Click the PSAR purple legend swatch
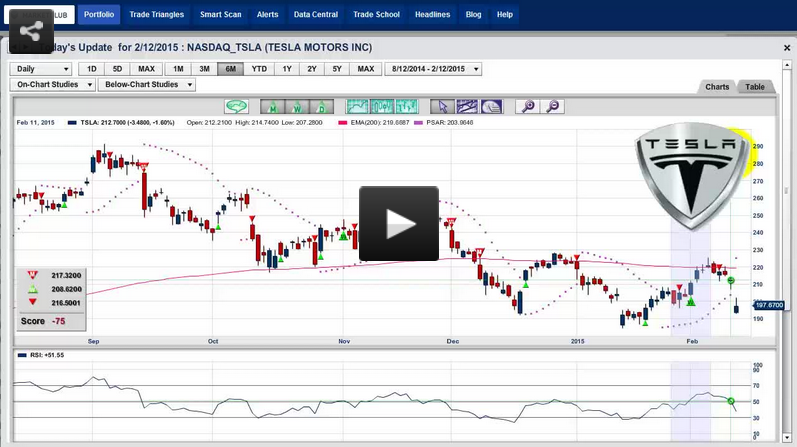Viewport: 797px width, 447px height. tap(418, 123)
